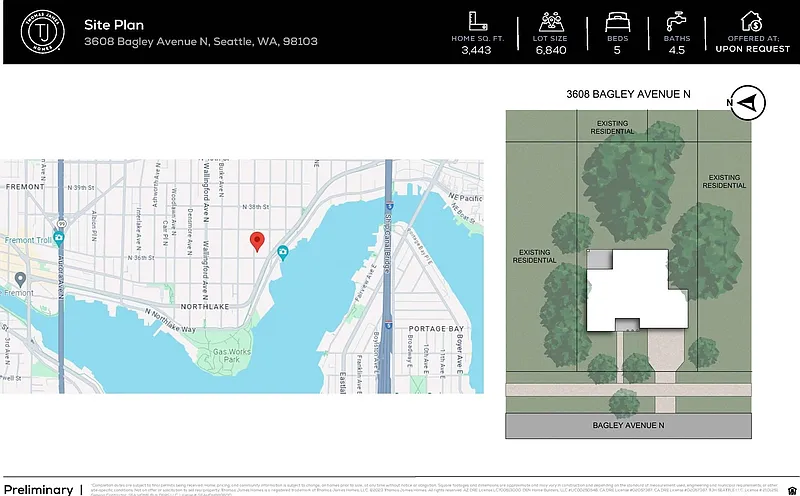800x496 pixels.
Task: Click the baths faucet icon
Action: (677, 21)
